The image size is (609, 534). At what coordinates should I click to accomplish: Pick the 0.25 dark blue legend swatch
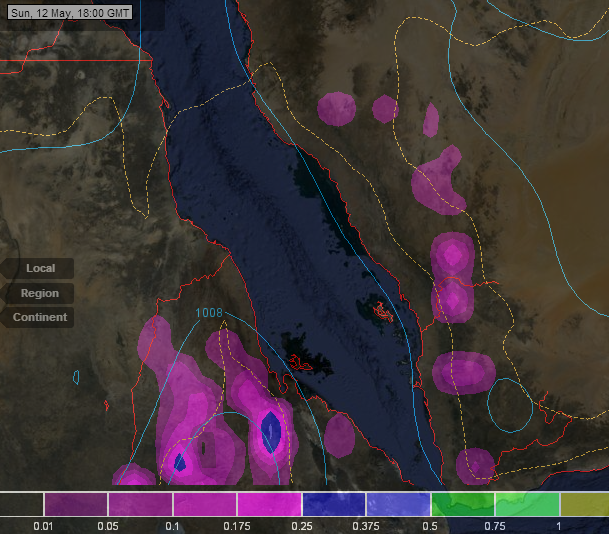click(334, 504)
